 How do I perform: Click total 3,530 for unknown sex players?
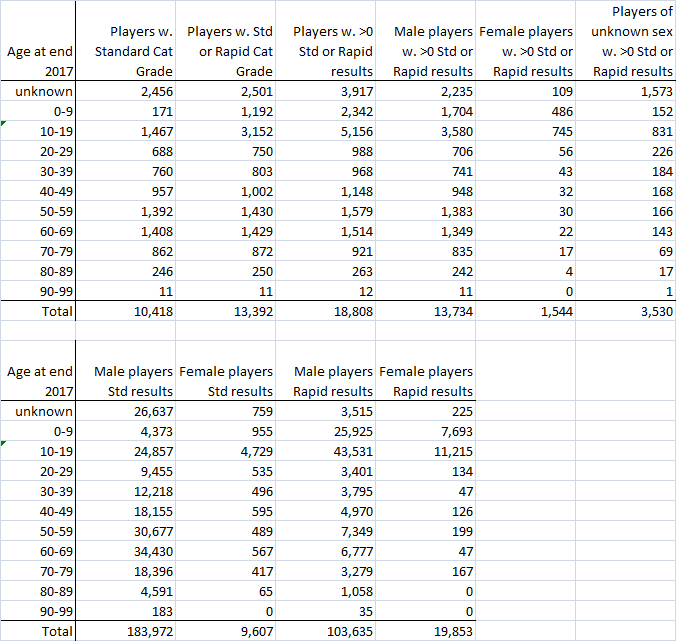[x=626, y=311]
